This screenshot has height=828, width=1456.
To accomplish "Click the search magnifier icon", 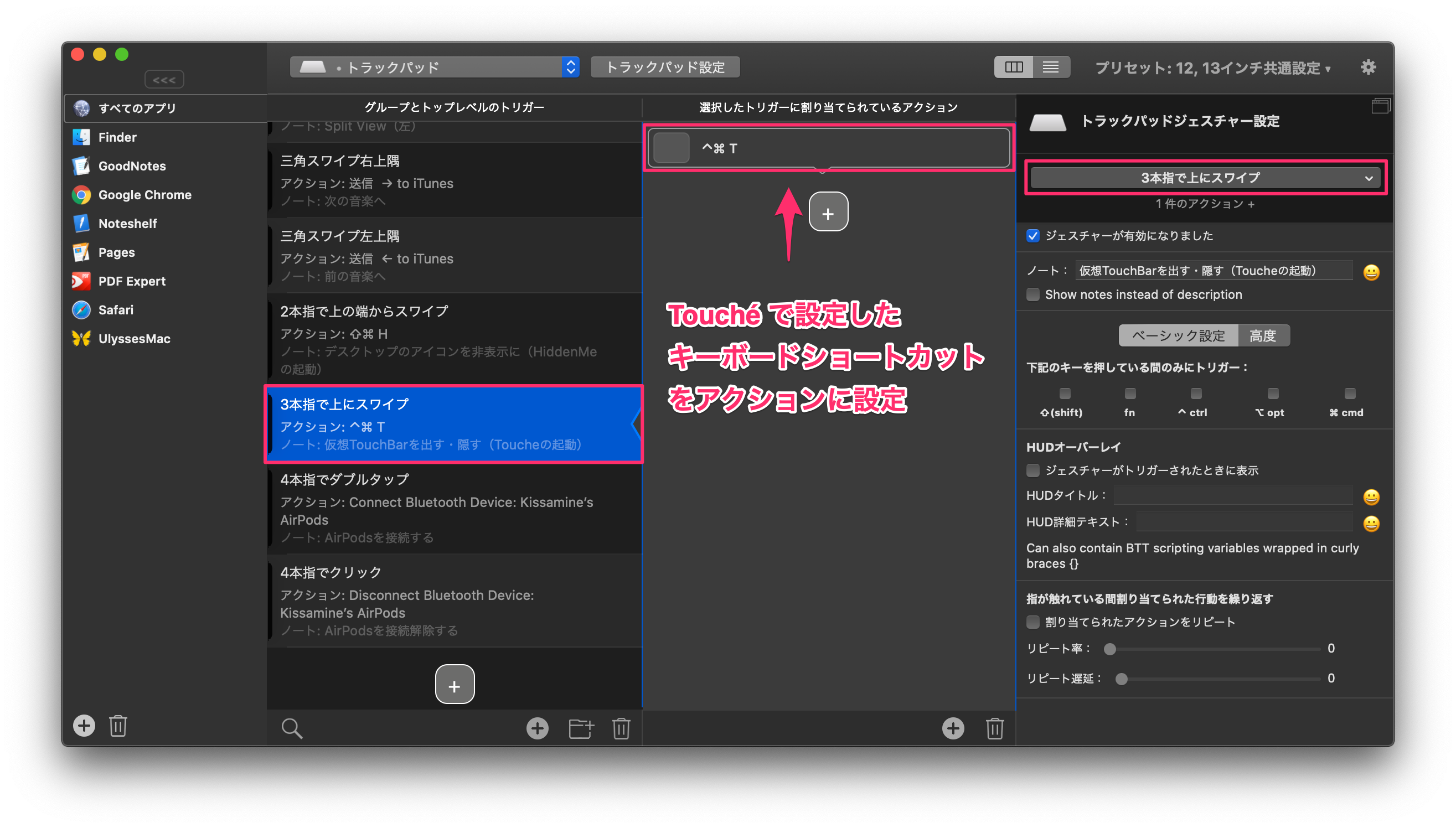I will point(292,728).
